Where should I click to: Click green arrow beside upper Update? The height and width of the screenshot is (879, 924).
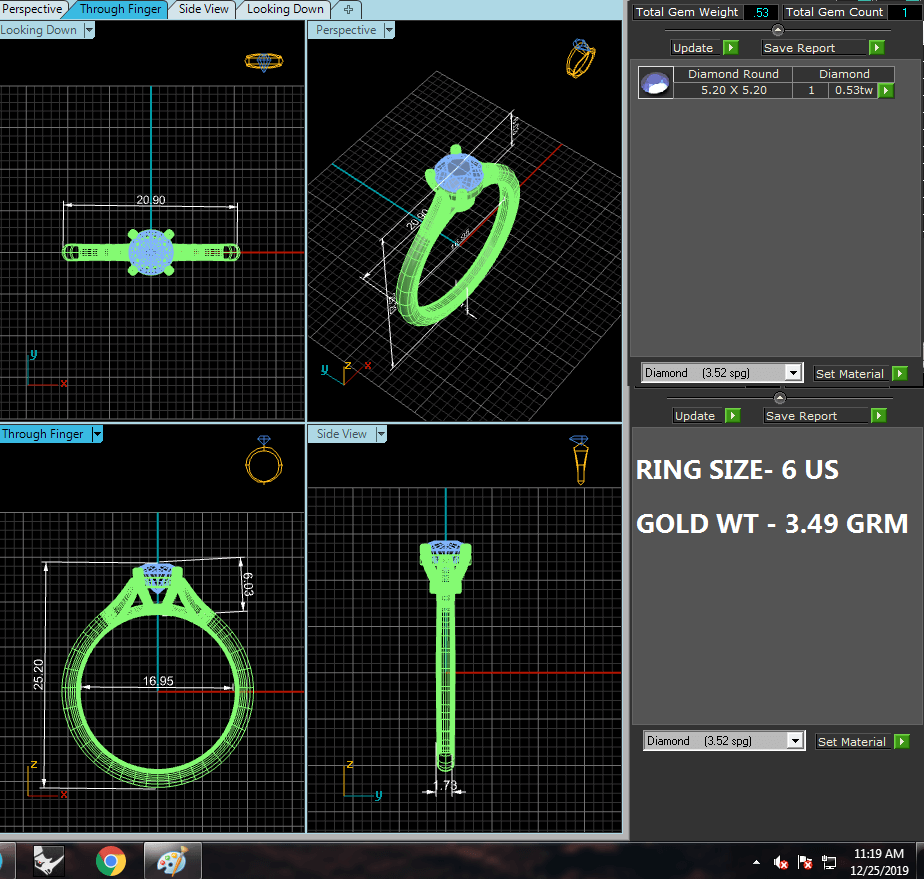click(730, 48)
